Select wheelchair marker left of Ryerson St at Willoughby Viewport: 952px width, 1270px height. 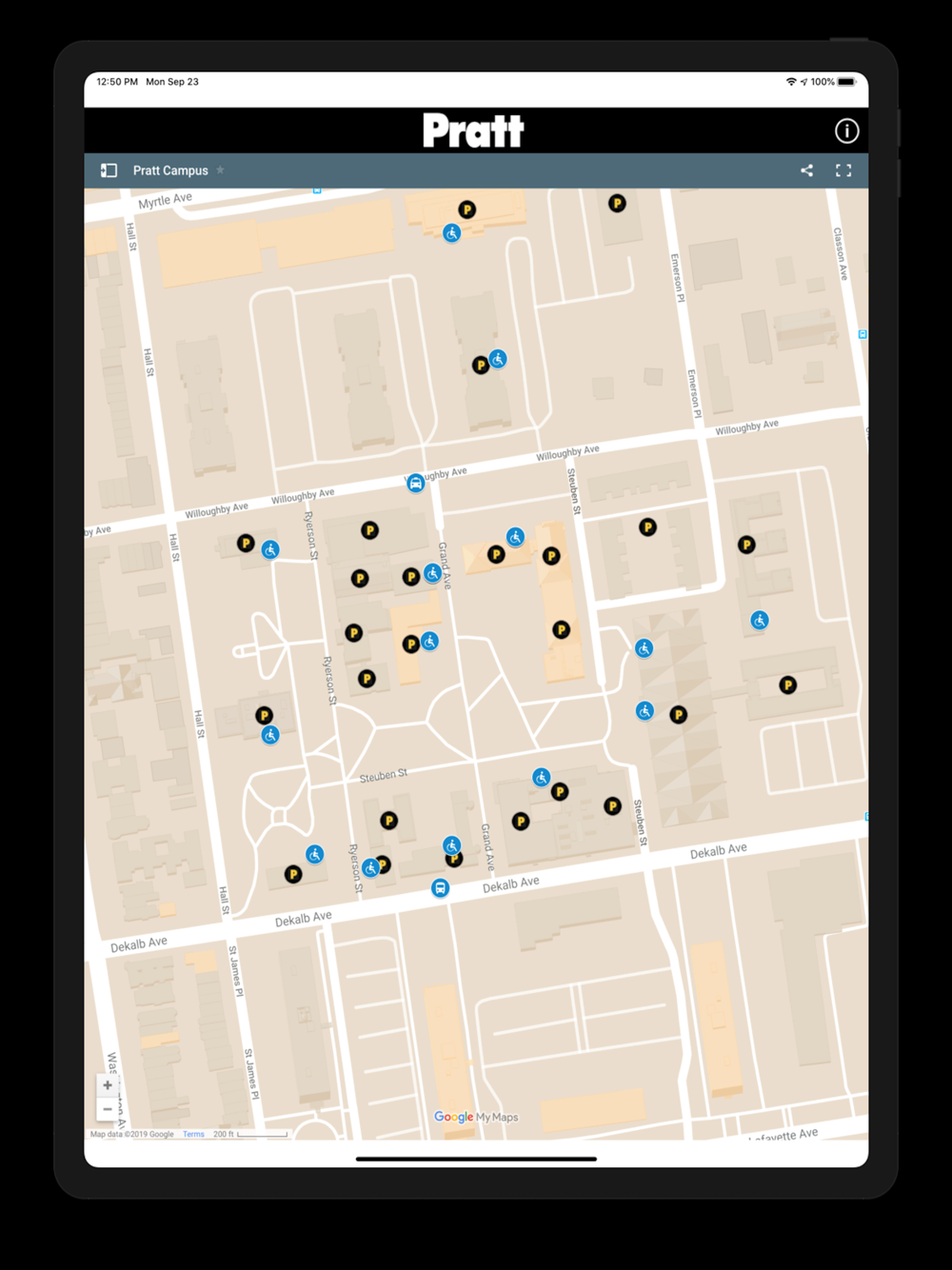coord(270,549)
